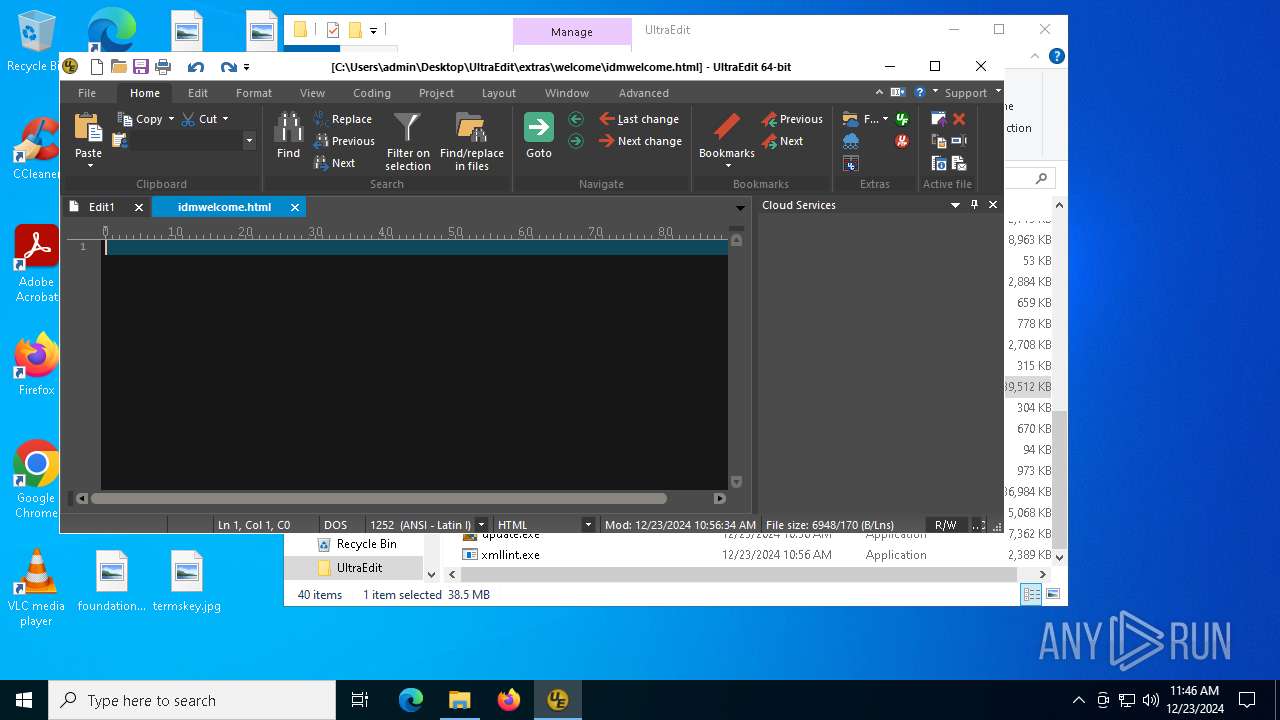Screen dimensions: 1280x720
Task: Click the email active file icon
Action: tap(959, 163)
